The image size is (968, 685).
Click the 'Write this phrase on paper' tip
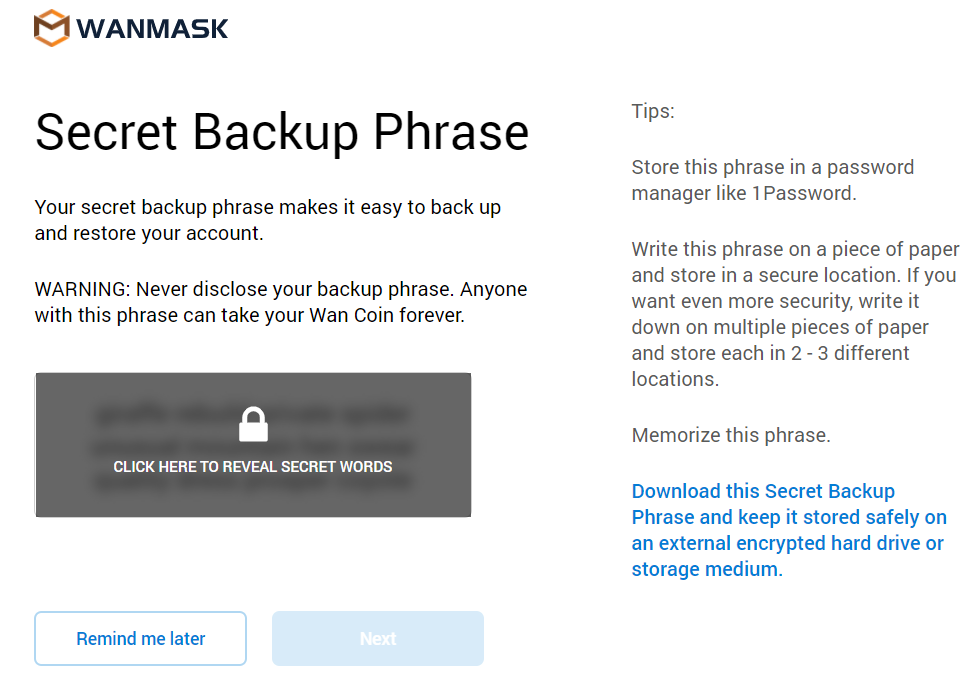pos(795,313)
